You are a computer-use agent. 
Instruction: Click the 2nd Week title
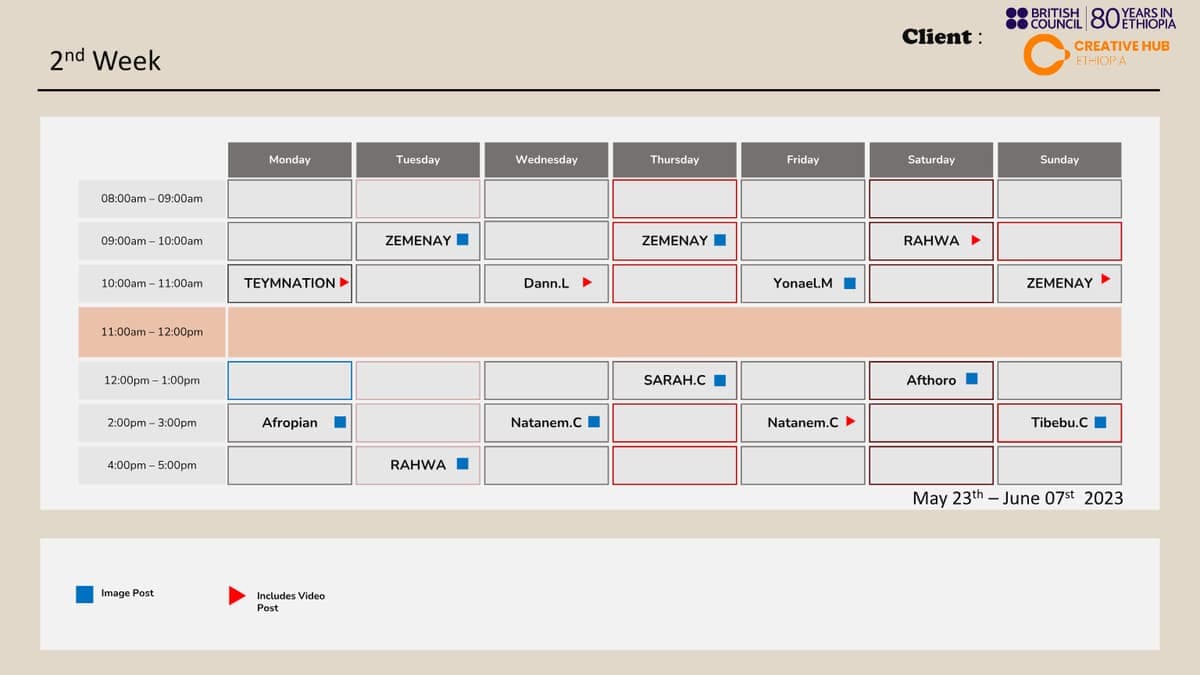pyautogui.click(x=105, y=60)
